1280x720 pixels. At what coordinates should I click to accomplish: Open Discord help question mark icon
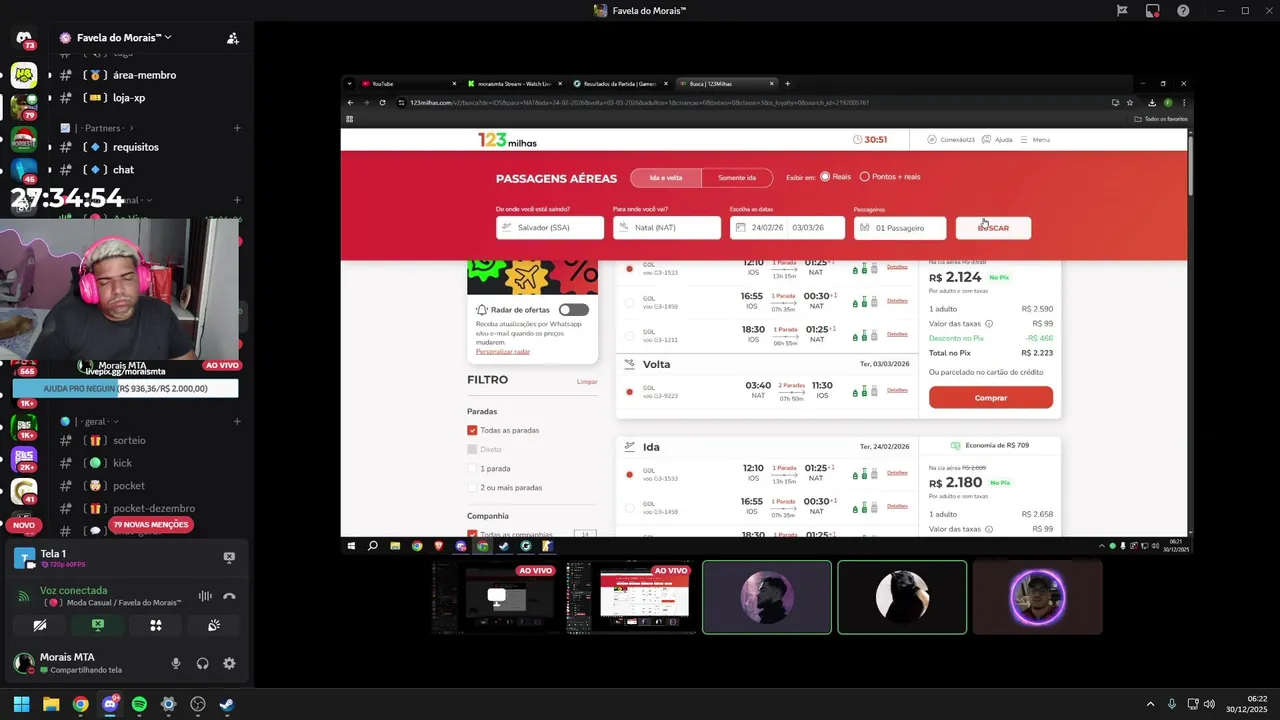tap(1183, 11)
